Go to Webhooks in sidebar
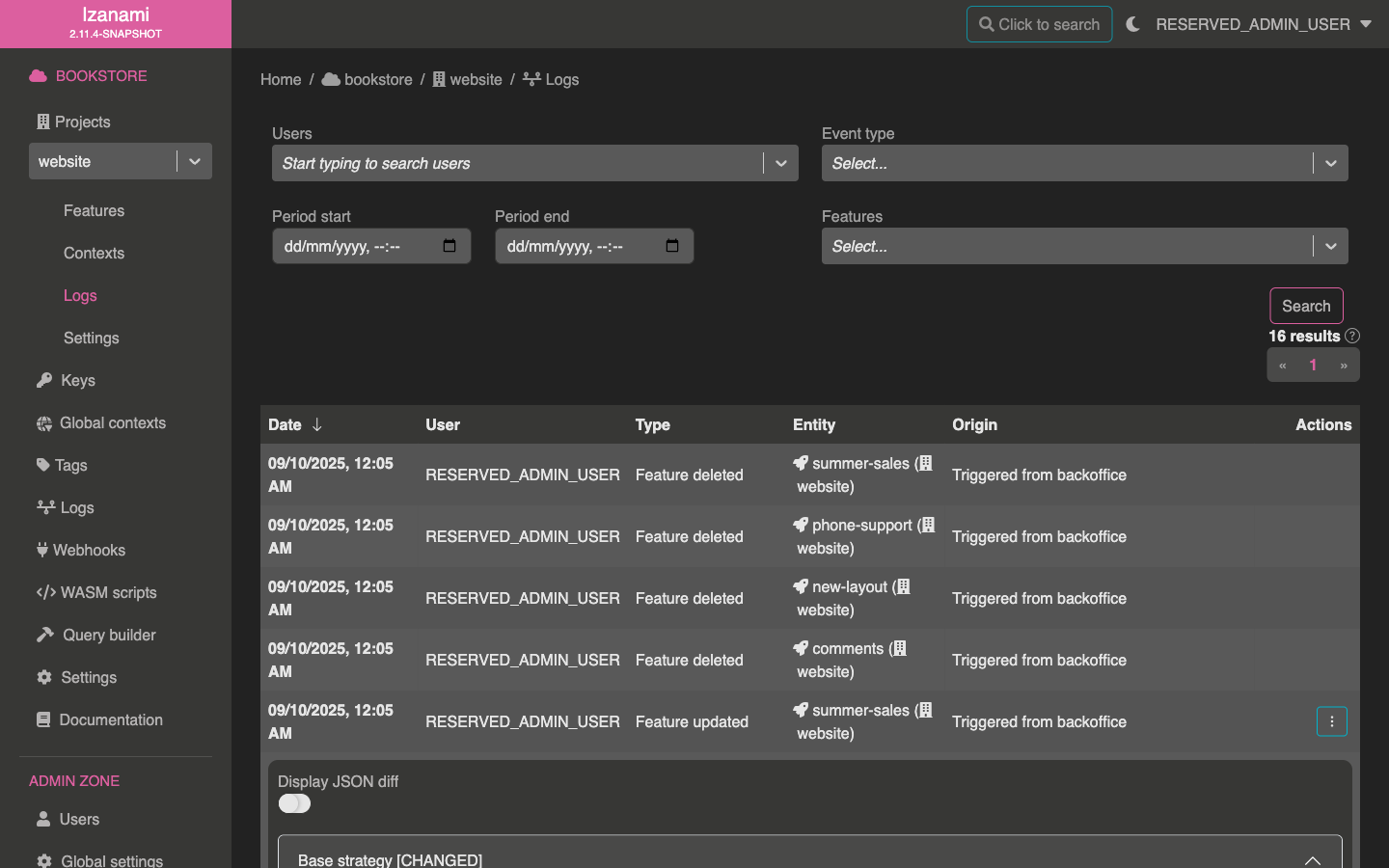Screen dimensions: 1389x868 coord(89,550)
